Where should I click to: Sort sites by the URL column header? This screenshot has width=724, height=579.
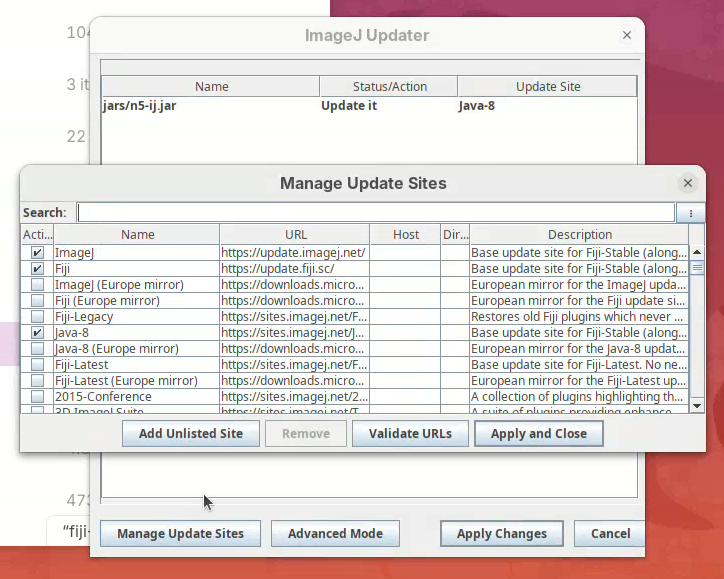tap(295, 235)
